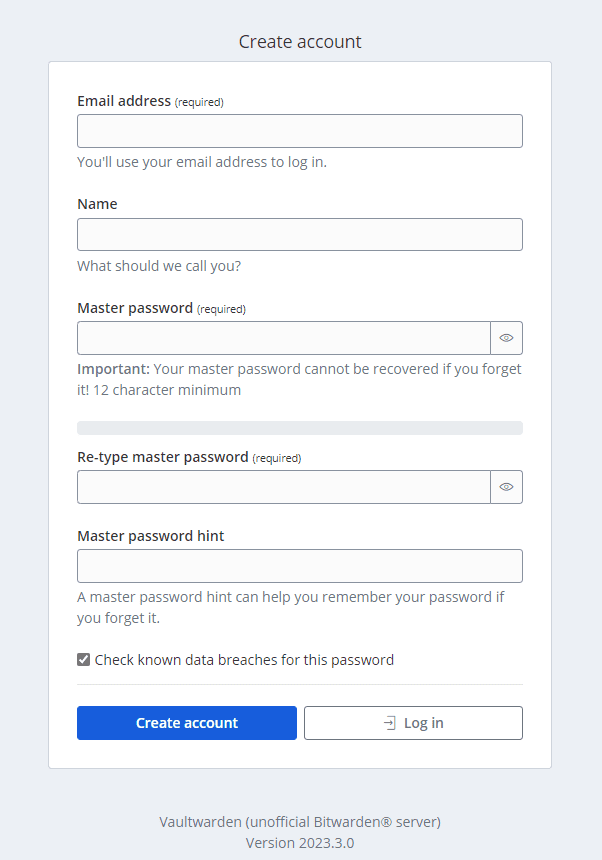
Task: Select the Master password input field
Action: coord(284,338)
